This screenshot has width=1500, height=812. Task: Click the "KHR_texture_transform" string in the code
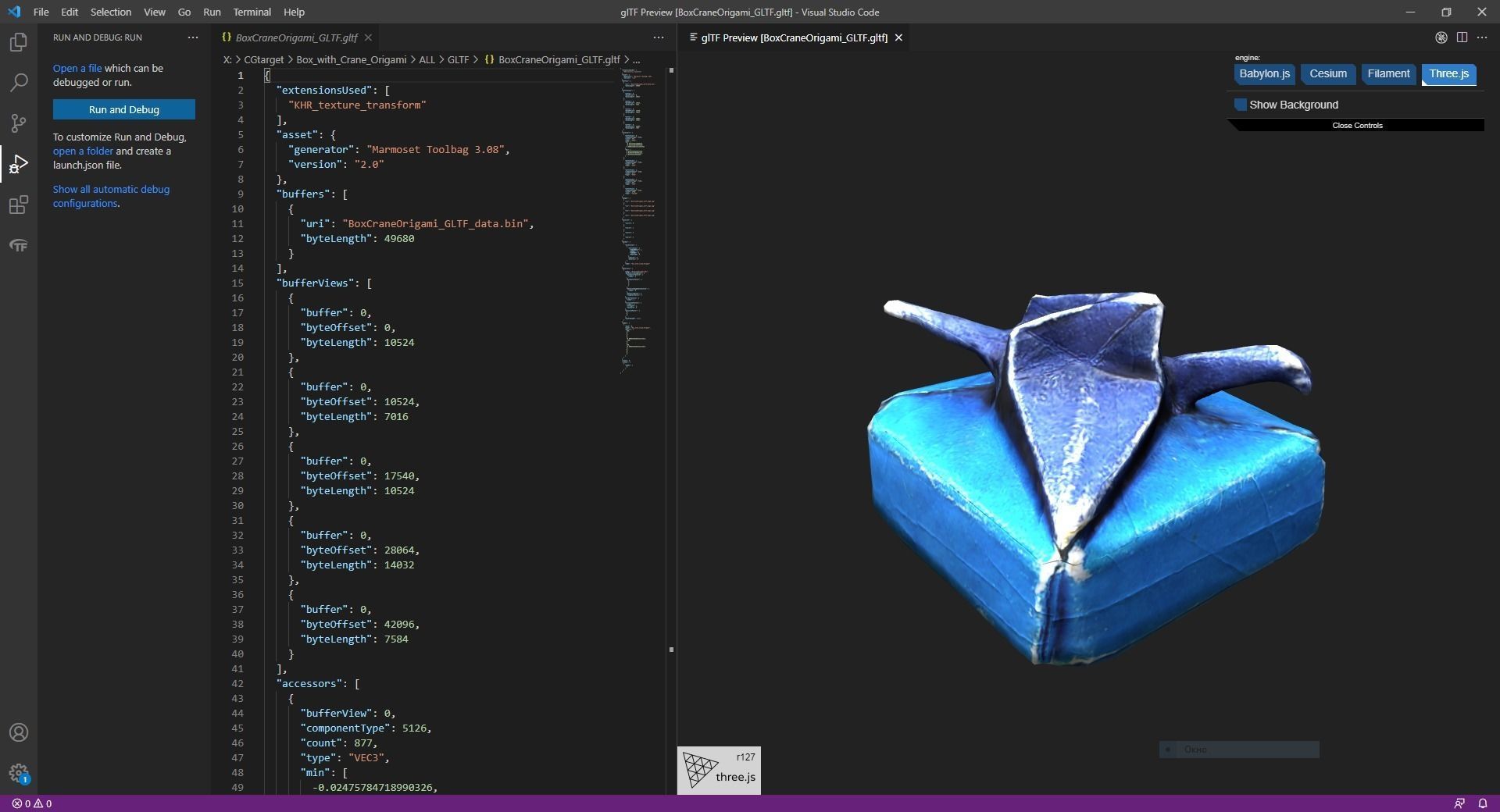point(357,105)
